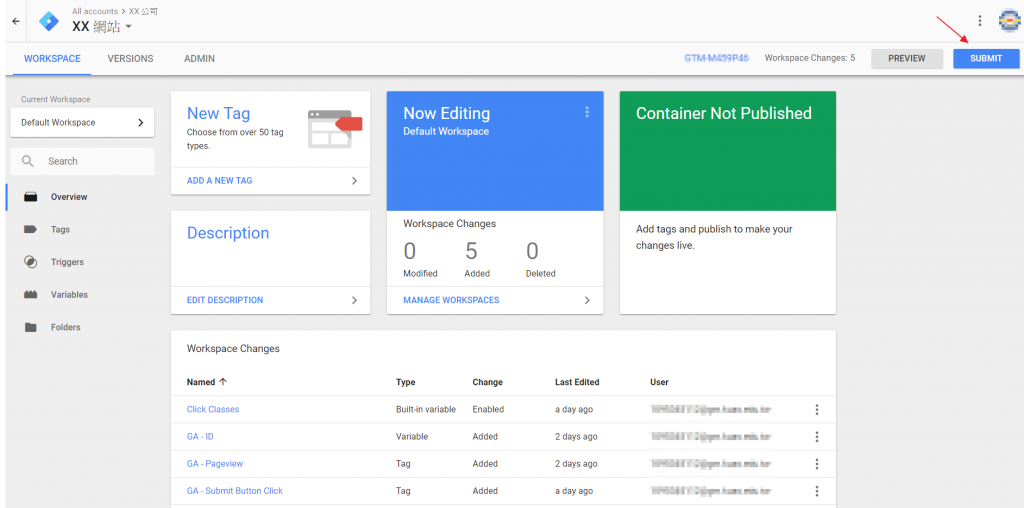Click the Overview sidebar icon

point(30,197)
